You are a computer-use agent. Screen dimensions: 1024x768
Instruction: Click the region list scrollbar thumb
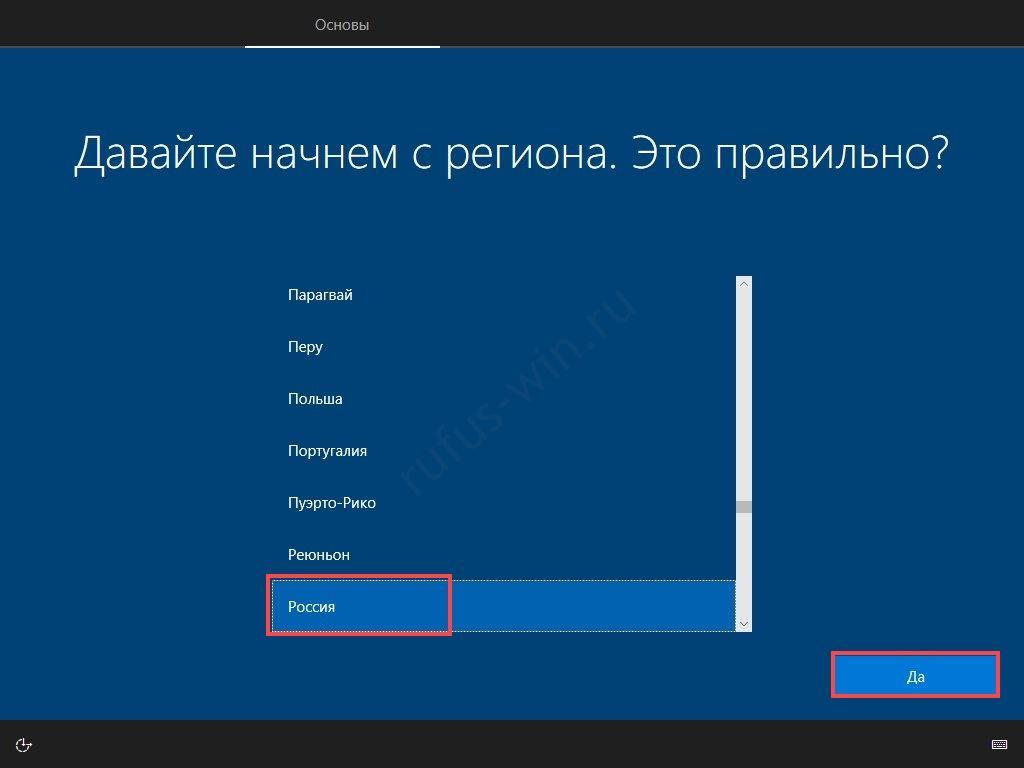[x=743, y=507]
